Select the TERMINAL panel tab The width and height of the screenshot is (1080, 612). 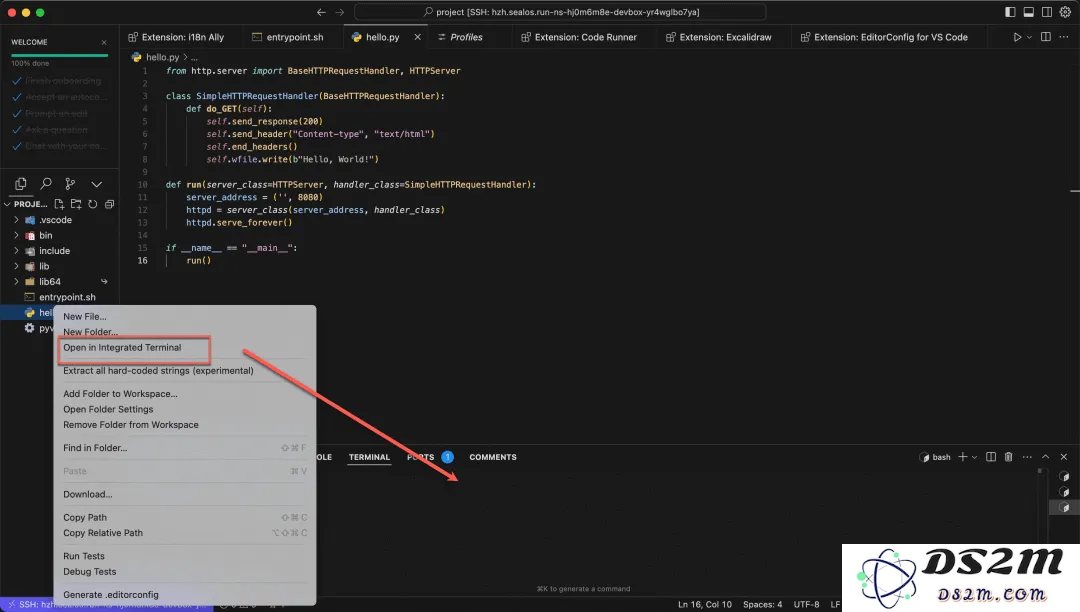369,457
